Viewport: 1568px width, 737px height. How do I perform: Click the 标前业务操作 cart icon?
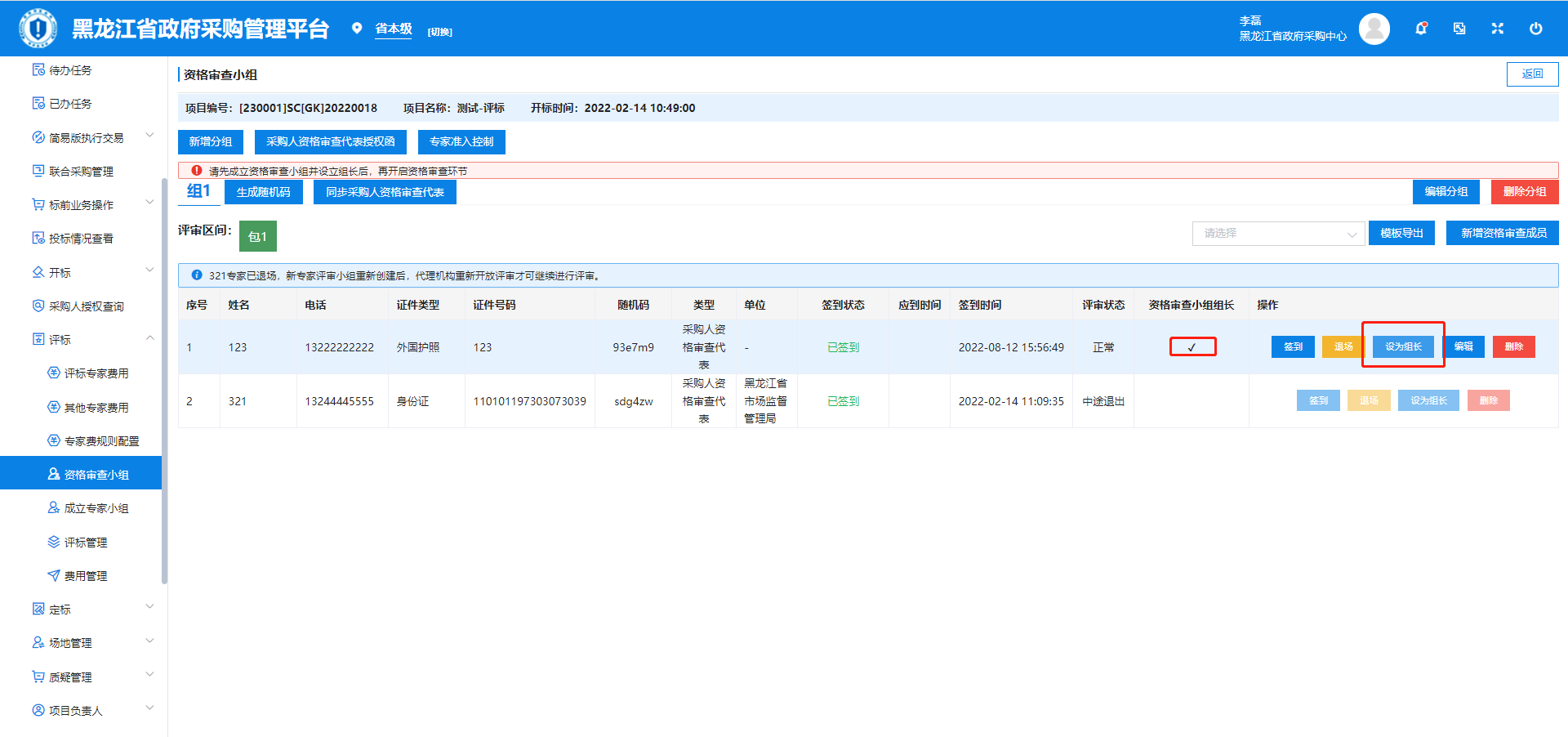(38, 204)
